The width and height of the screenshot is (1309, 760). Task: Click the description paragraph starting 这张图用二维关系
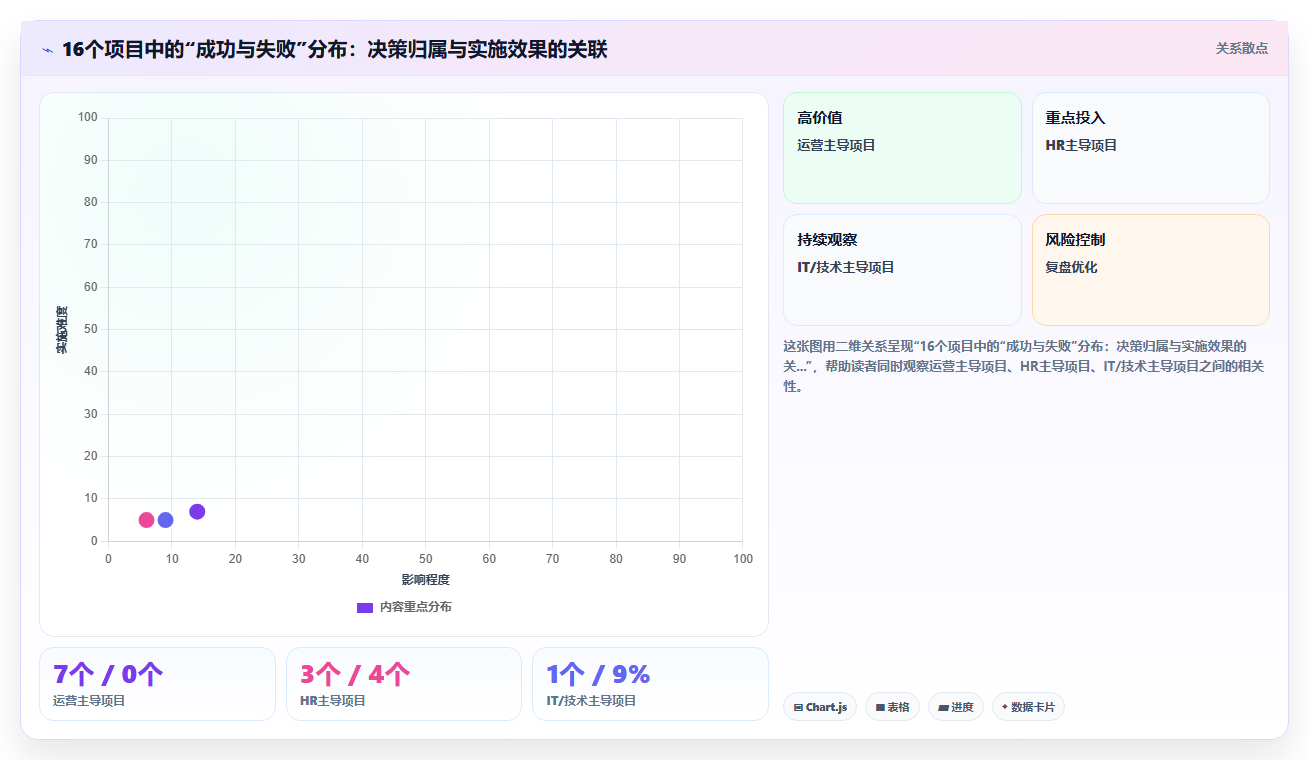coord(1024,366)
